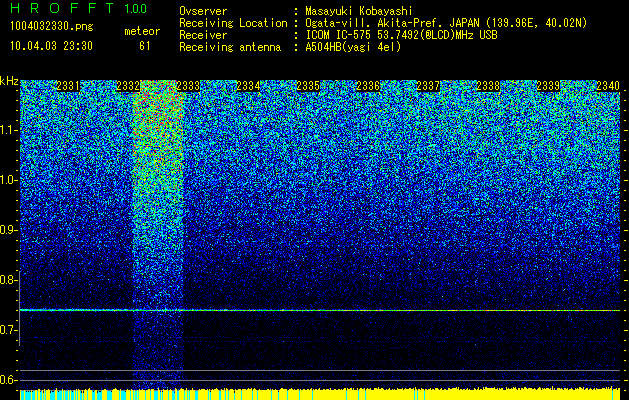Screen dimensions: 629x400
Task: Click the 2336 time marker
Action: pyautogui.click(x=368, y=86)
